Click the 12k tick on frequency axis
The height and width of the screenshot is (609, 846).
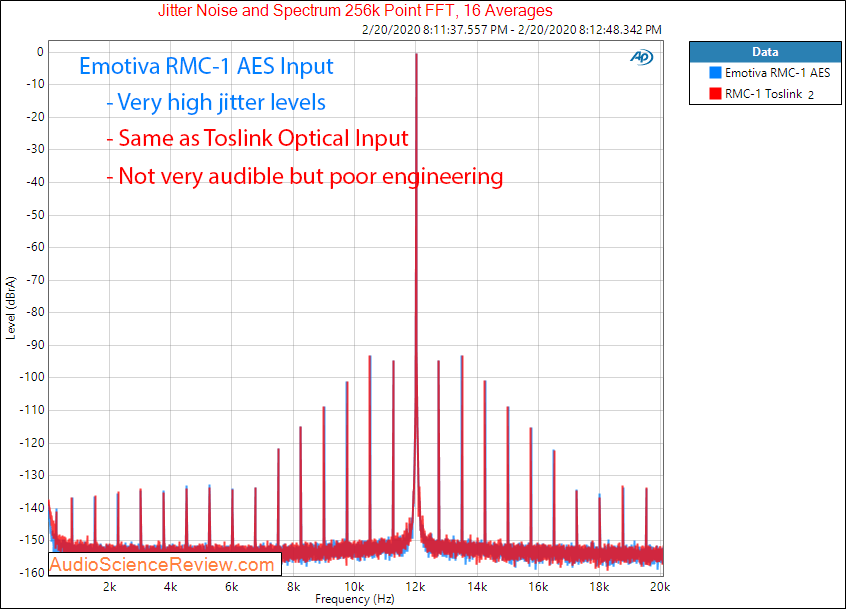tap(416, 585)
